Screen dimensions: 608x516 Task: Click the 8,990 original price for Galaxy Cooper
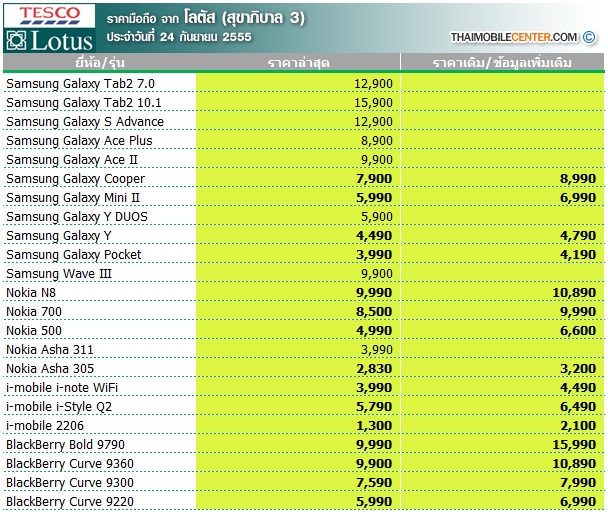point(578,179)
